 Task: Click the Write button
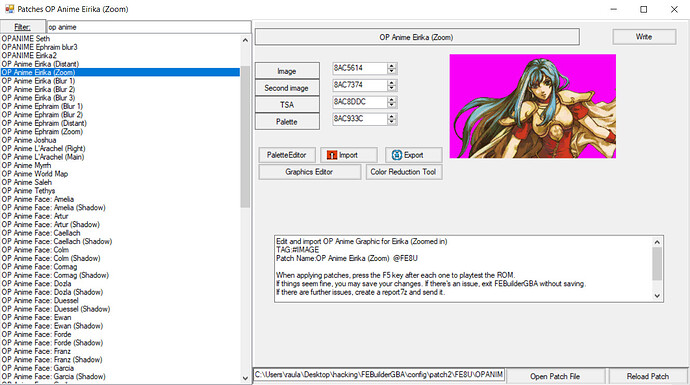[x=644, y=37]
